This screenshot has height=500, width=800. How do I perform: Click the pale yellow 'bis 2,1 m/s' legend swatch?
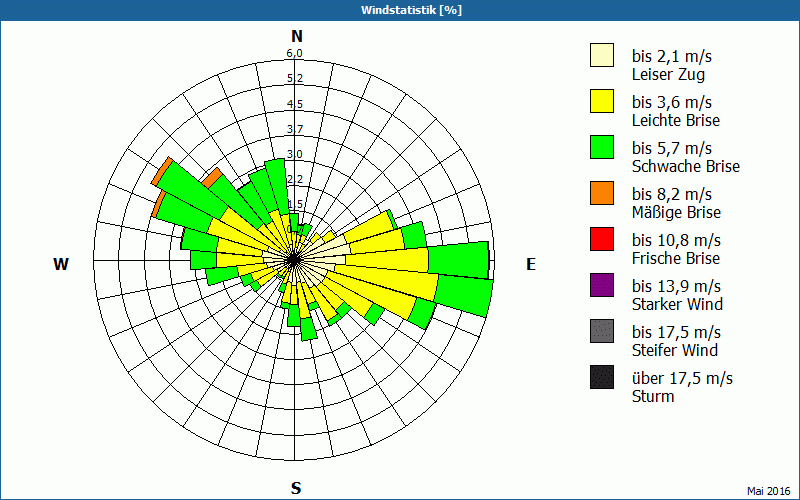pyautogui.click(x=602, y=56)
